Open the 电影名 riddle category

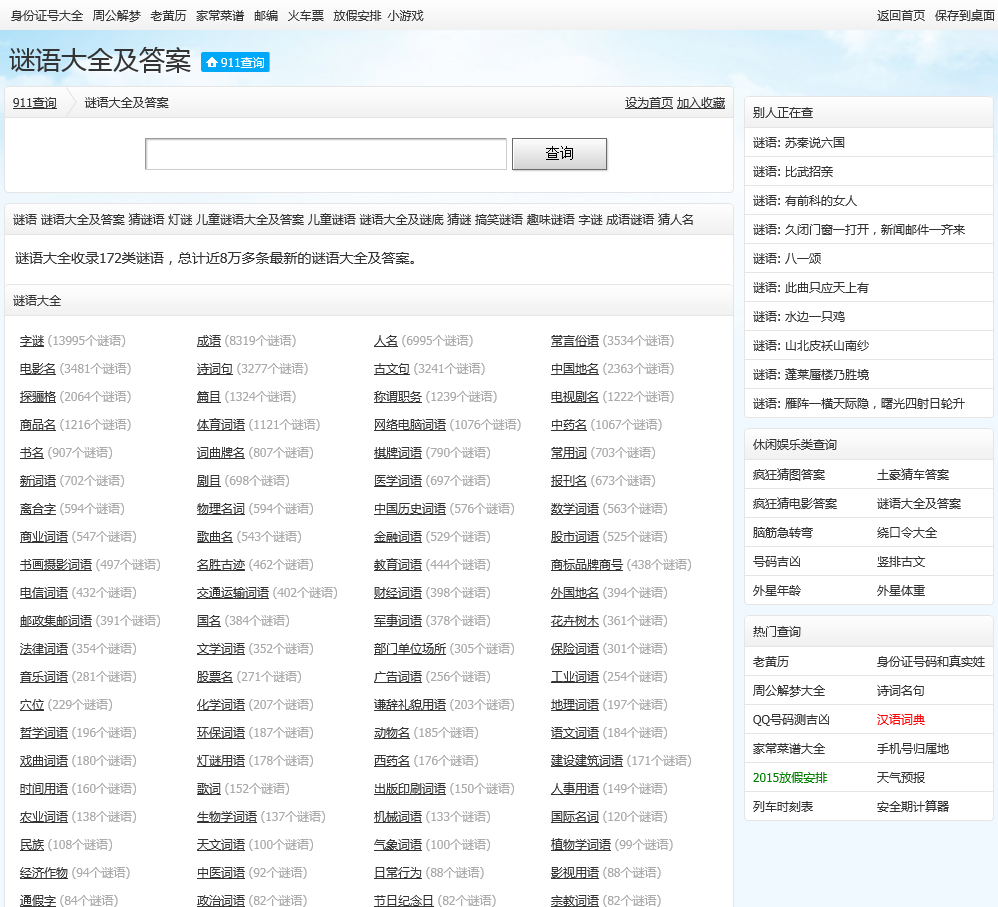click(38, 369)
